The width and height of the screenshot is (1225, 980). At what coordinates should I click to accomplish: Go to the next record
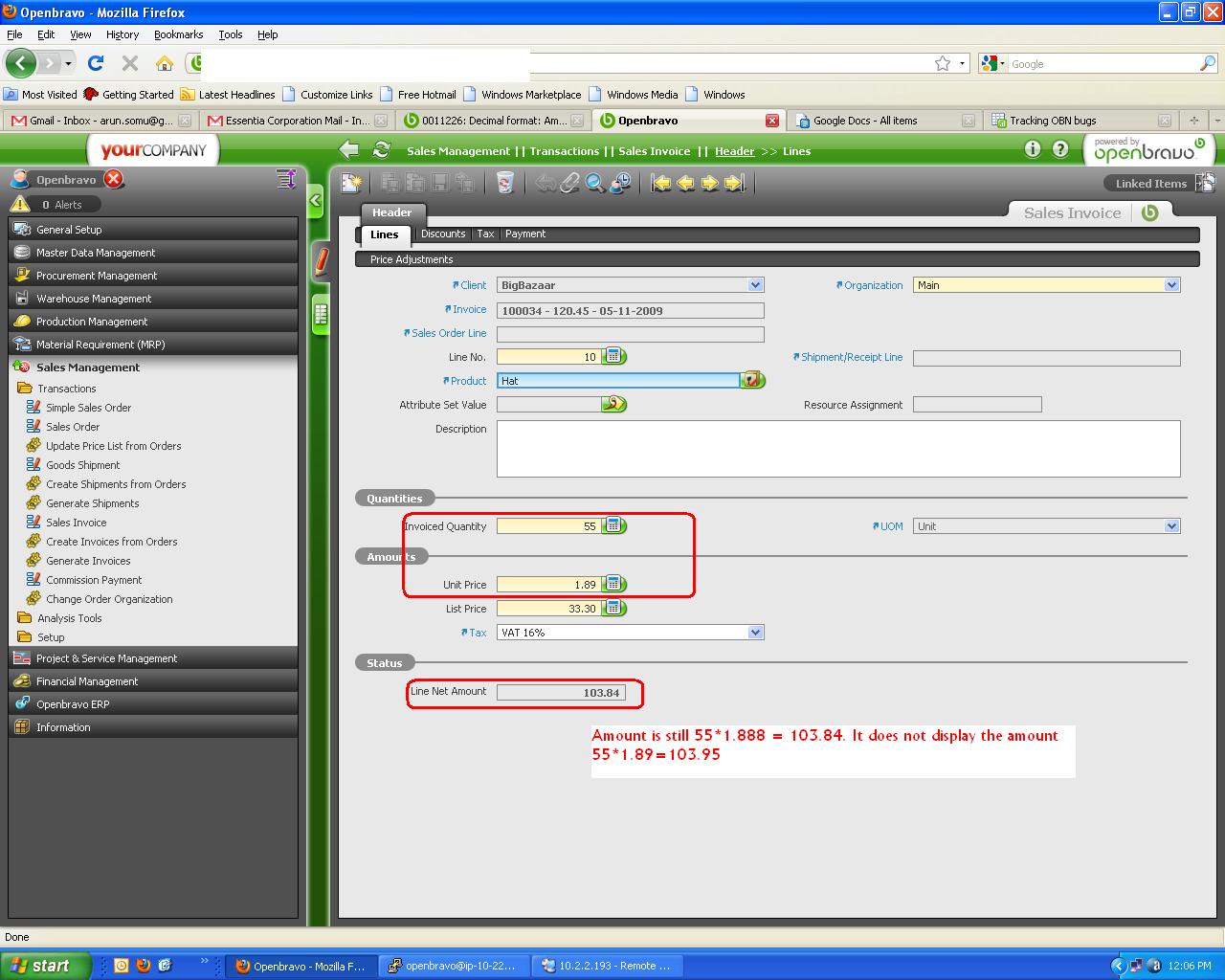(710, 183)
